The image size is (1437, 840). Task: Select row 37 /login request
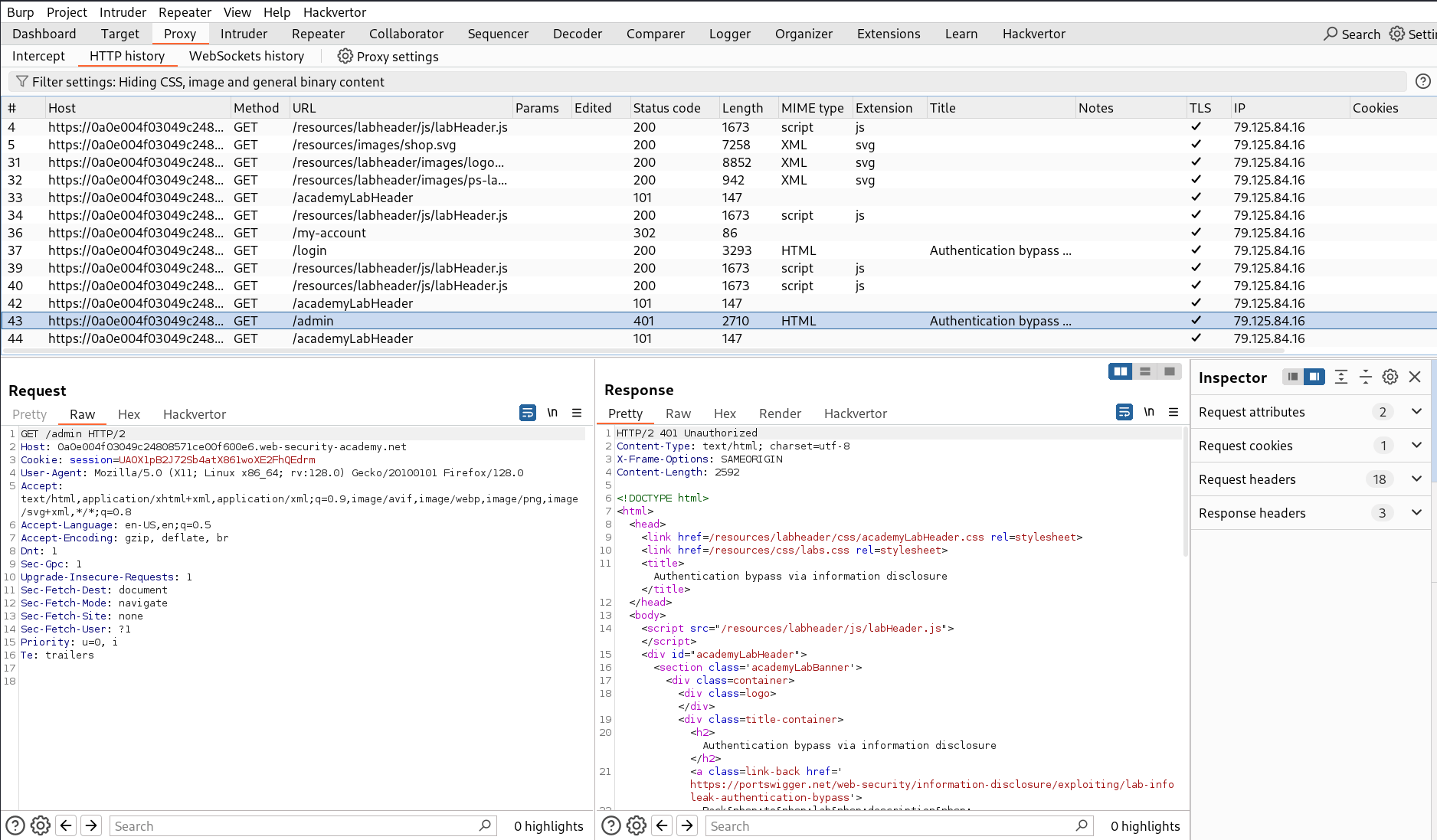click(x=718, y=250)
